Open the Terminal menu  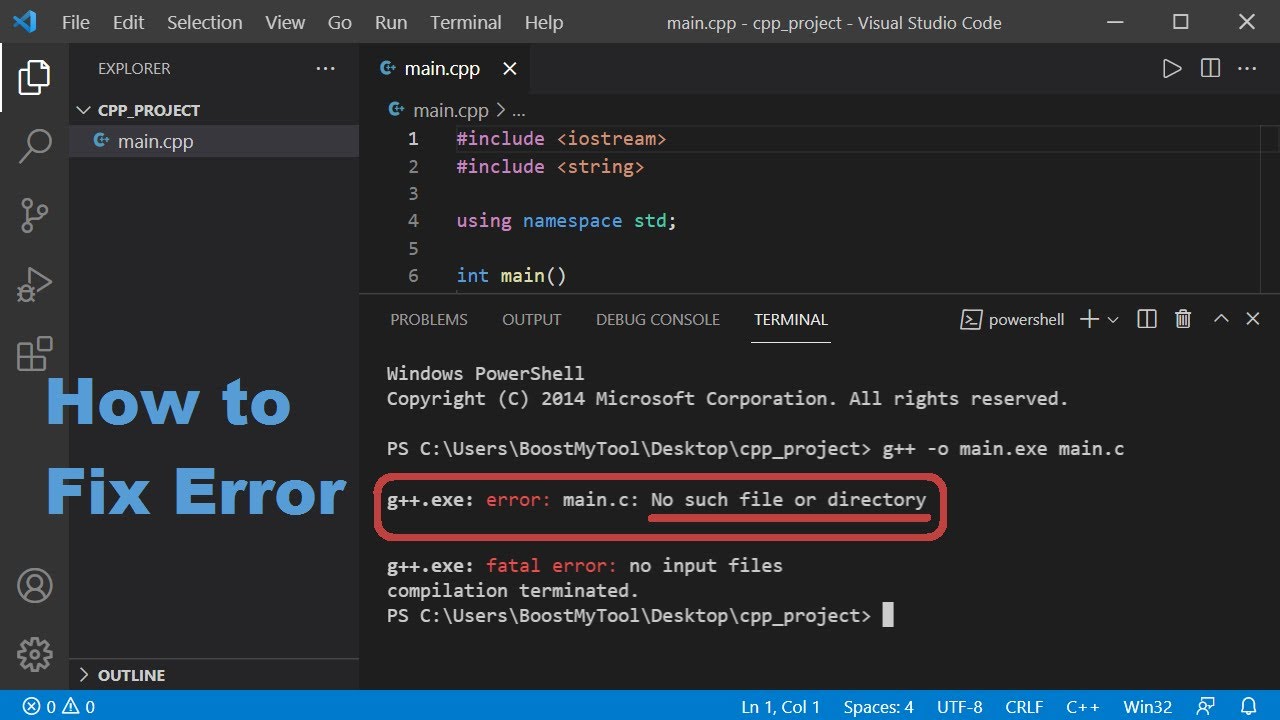click(x=466, y=22)
